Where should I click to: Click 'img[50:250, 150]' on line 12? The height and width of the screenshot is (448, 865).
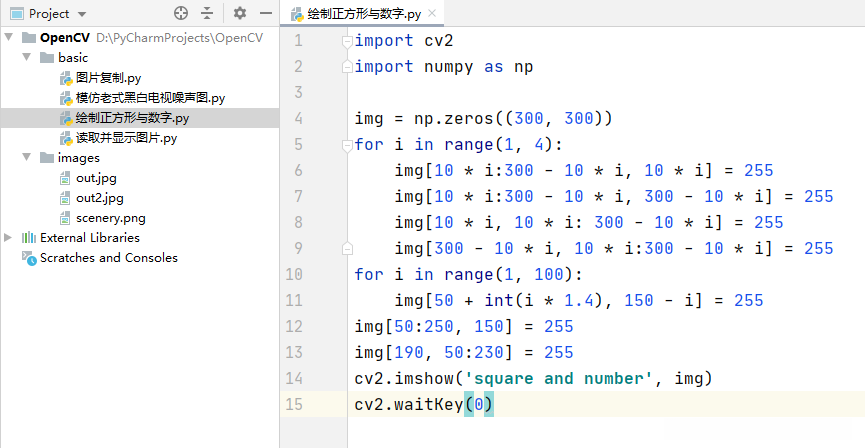pyautogui.click(x=434, y=327)
